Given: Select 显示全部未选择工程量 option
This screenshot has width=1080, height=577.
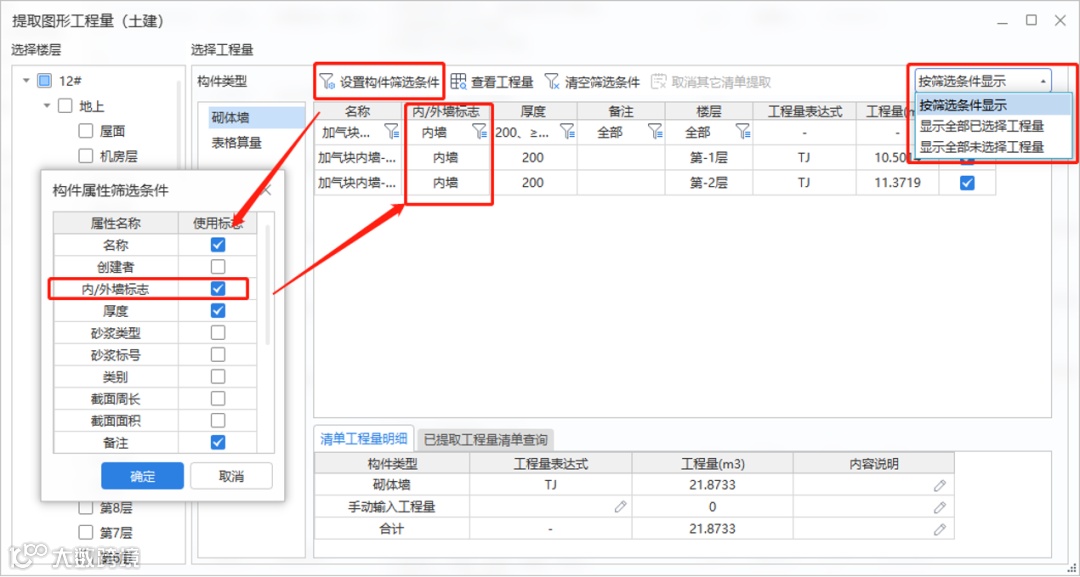Looking at the screenshot, I should pyautogui.click(x=993, y=147).
